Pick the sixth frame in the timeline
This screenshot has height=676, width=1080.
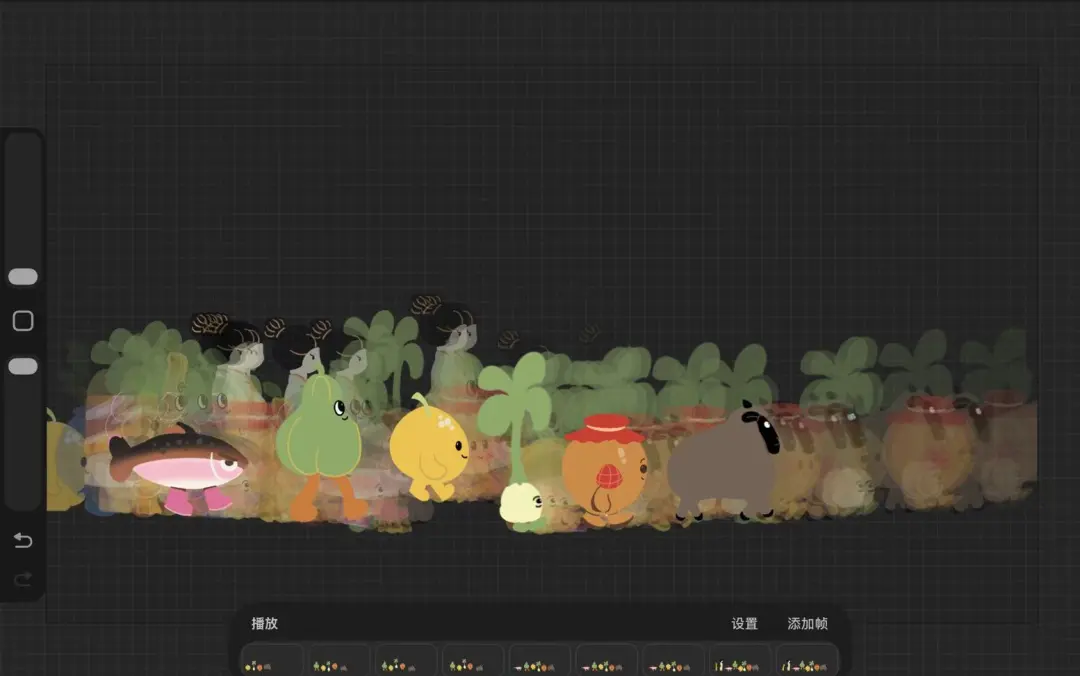coord(607,661)
